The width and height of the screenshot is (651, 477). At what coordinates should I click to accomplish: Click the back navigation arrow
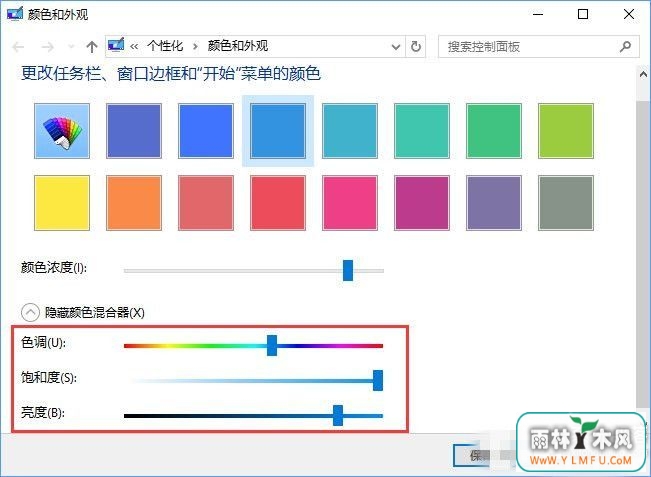coord(18,46)
